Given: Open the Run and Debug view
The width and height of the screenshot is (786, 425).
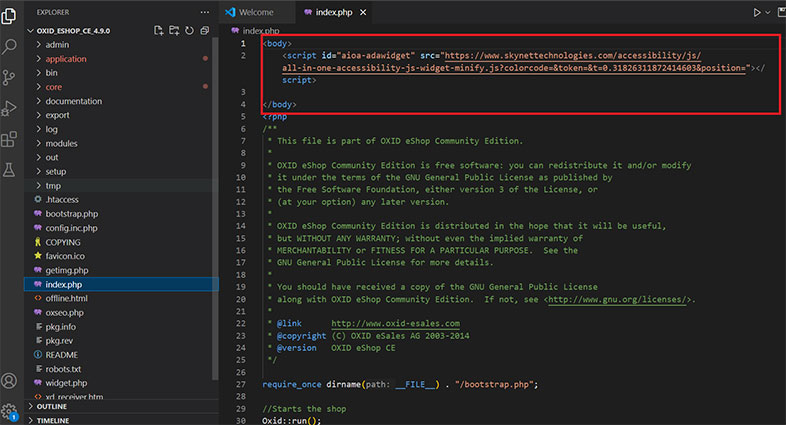Looking at the screenshot, I should click(x=11, y=108).
